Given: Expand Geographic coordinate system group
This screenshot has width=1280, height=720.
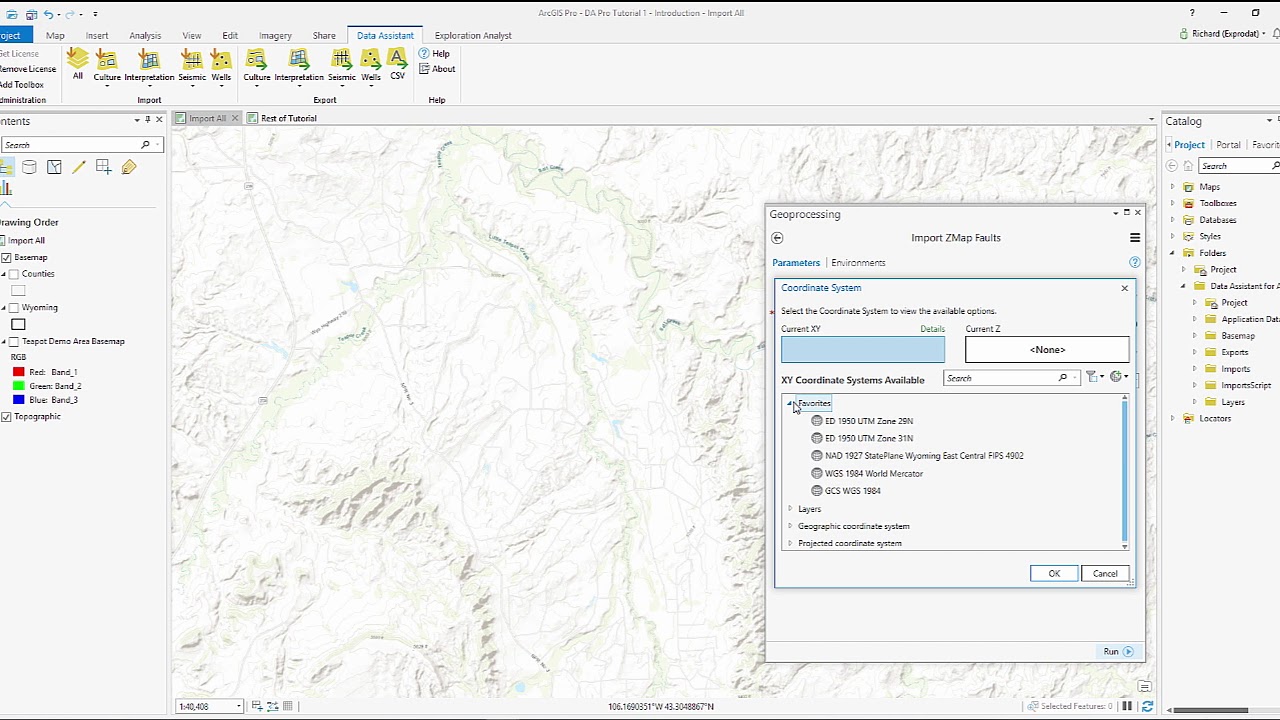Looking at the screenshot, I should 790,526.
